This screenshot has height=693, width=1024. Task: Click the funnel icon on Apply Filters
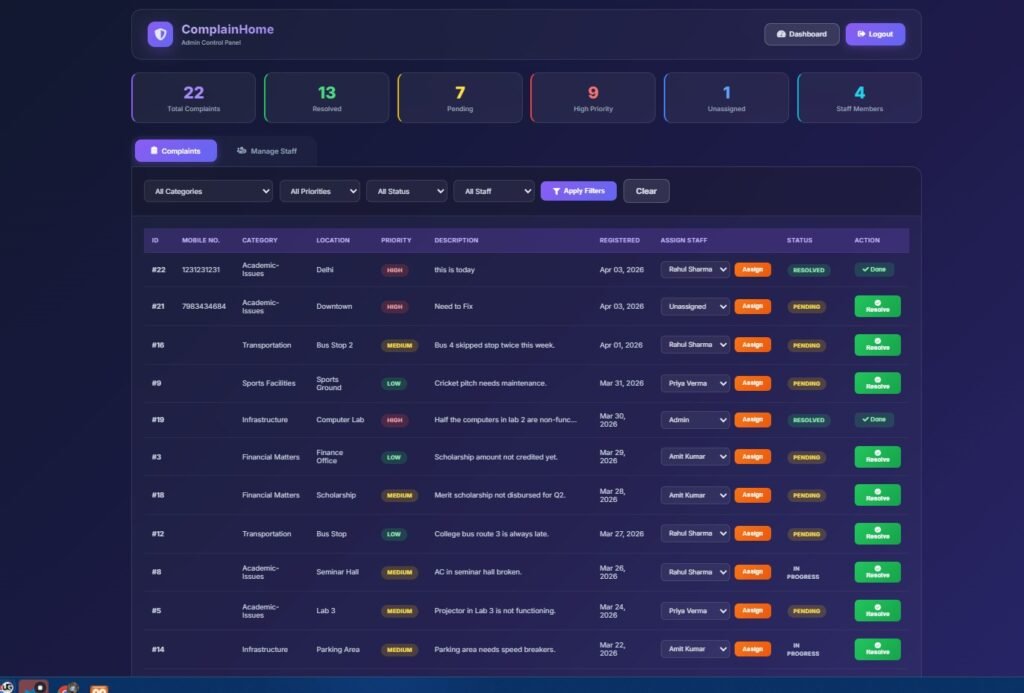click(x=556, y=191)
